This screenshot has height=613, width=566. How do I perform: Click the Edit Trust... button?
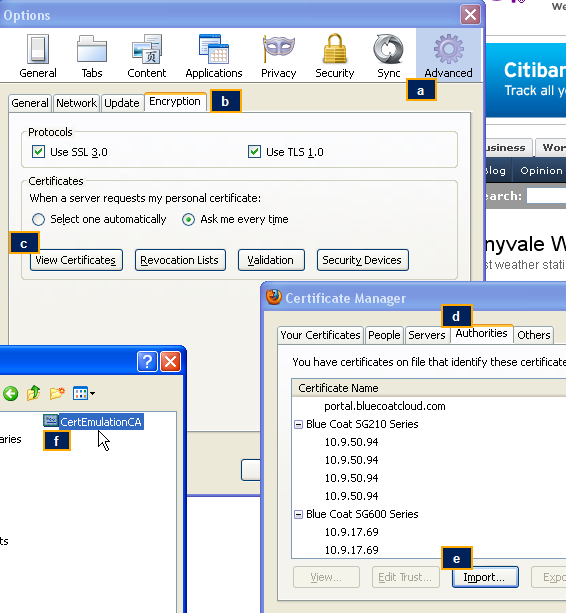pos(406,577)
